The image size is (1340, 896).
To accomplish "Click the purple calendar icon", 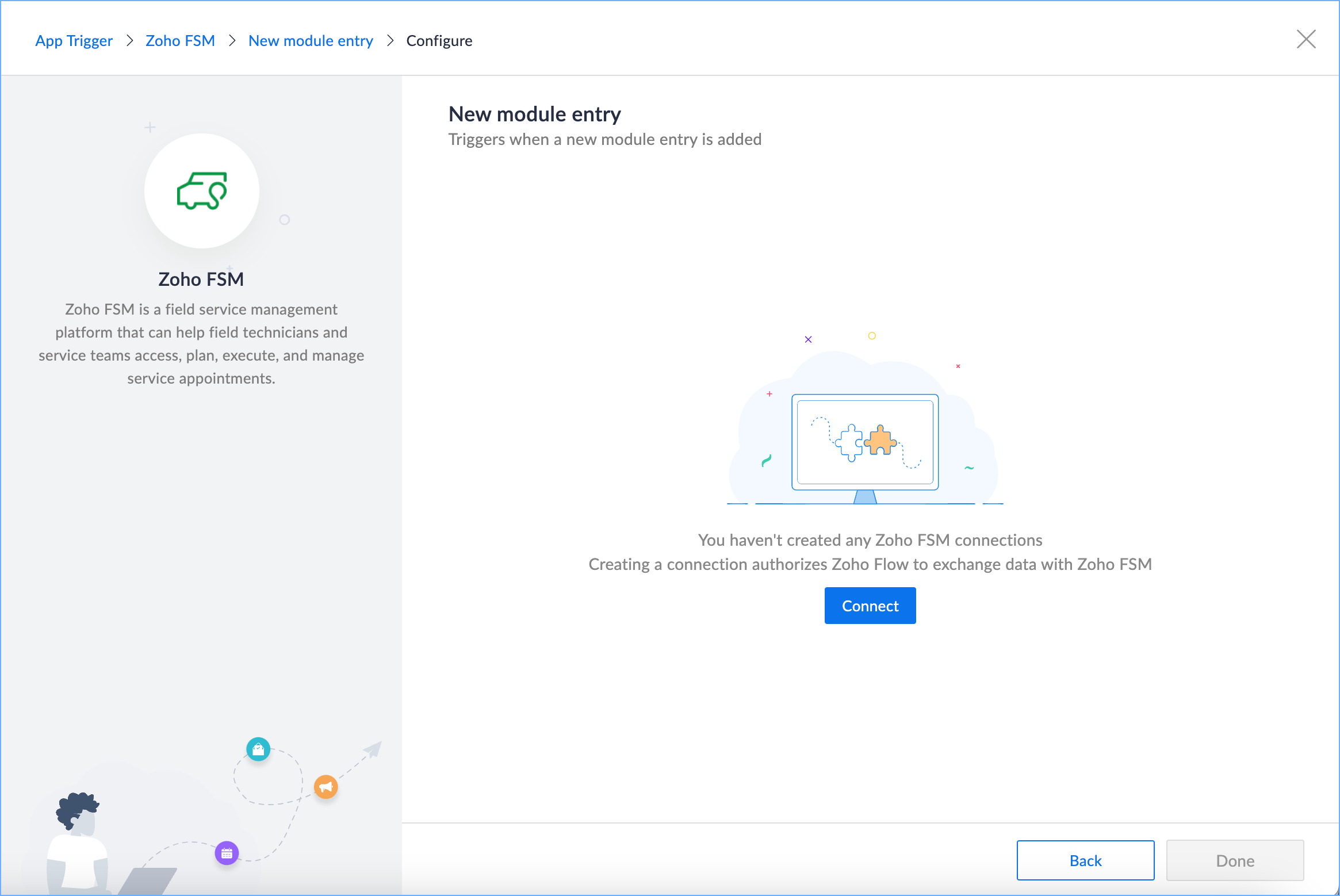I will (x=227, y=853).
